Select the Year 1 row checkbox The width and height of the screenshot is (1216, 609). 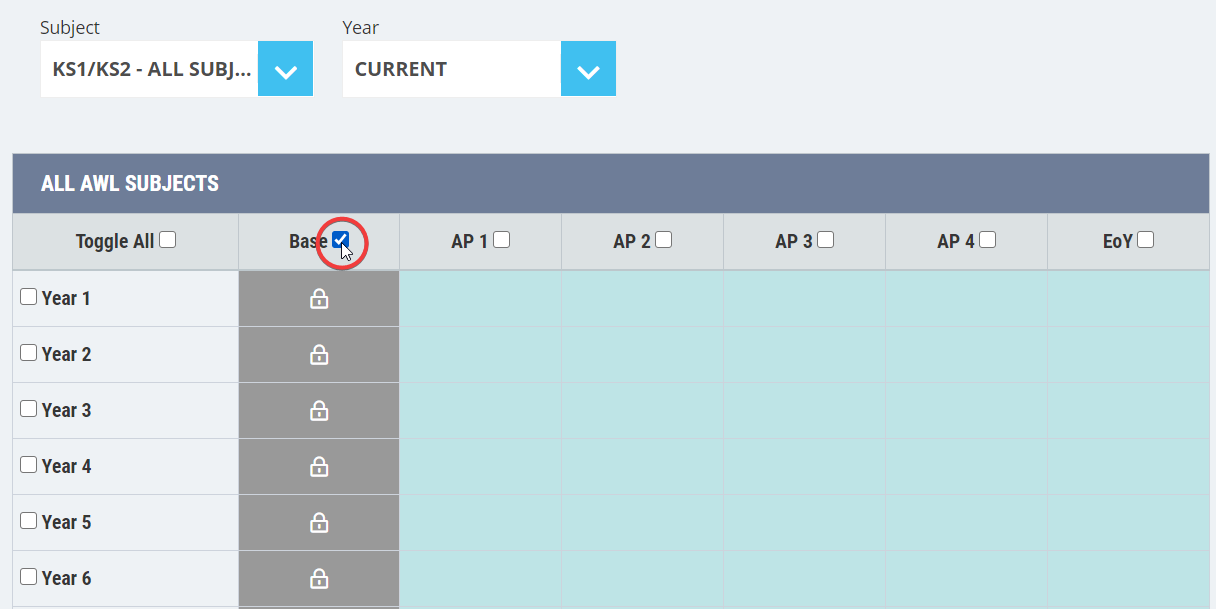[x=29, y=297]
